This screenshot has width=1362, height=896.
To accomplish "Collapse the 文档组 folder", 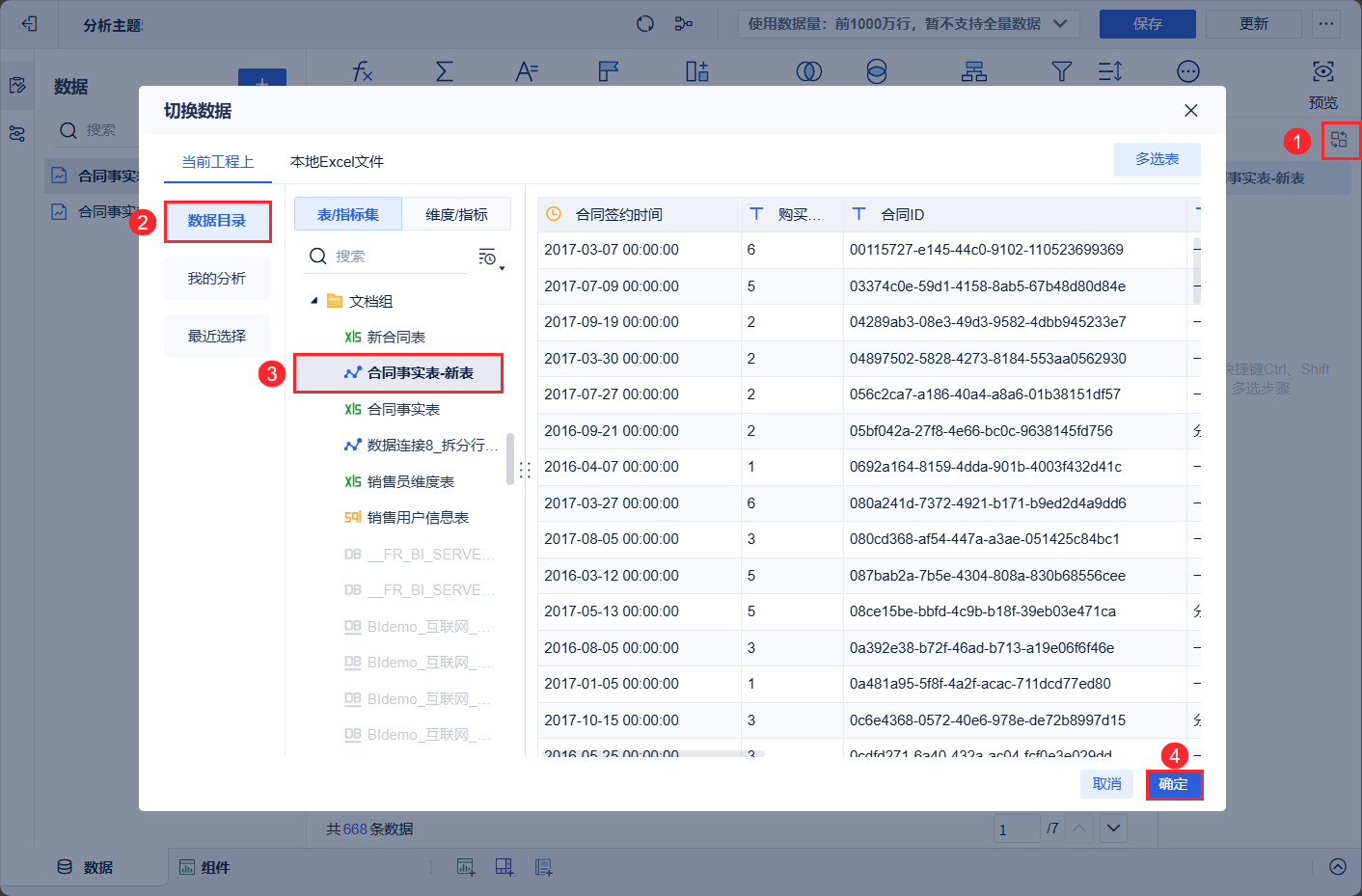I will pos(314,301).
